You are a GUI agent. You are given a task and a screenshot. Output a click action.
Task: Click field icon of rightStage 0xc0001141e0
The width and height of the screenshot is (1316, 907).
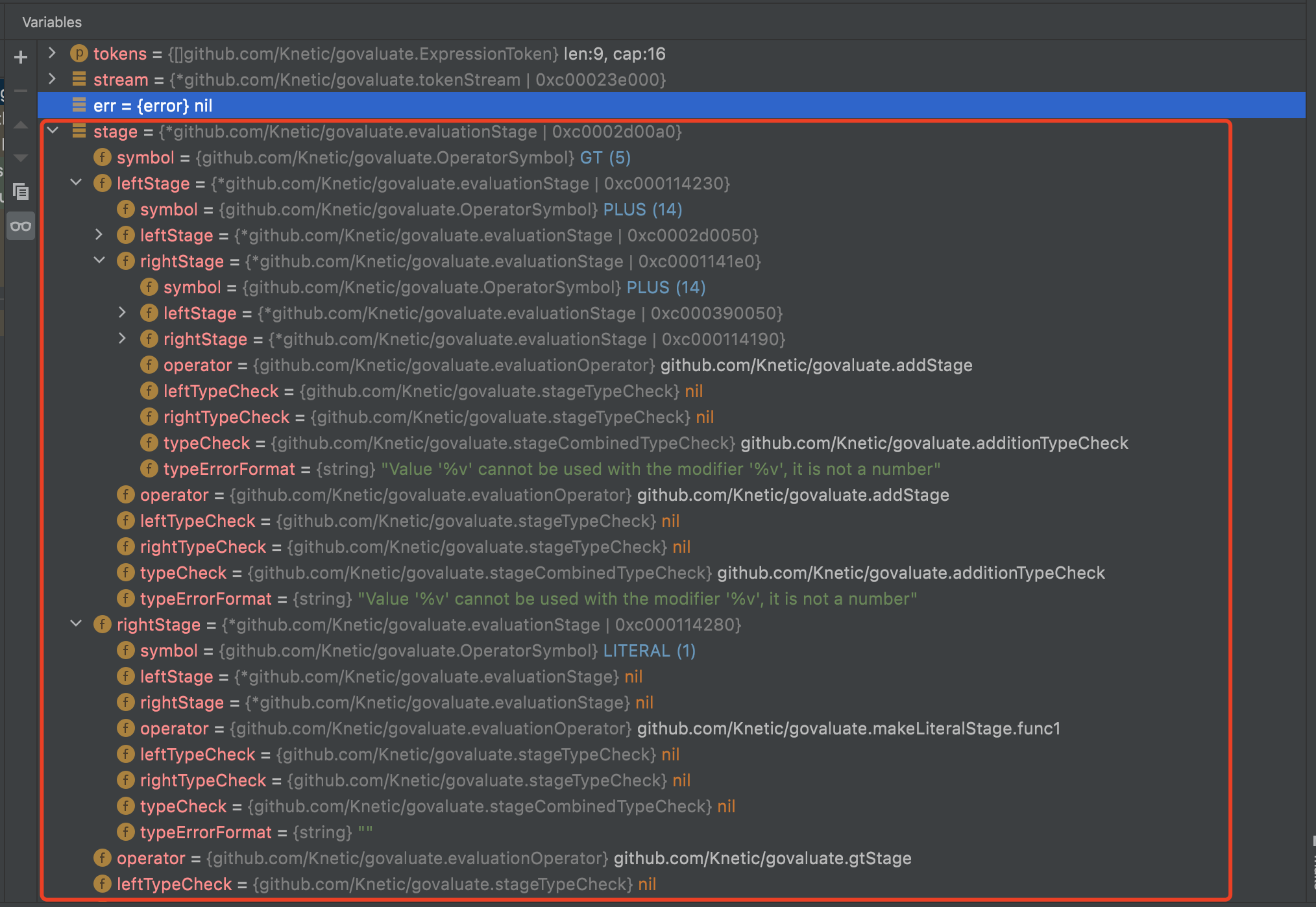[x=126, y=261]
